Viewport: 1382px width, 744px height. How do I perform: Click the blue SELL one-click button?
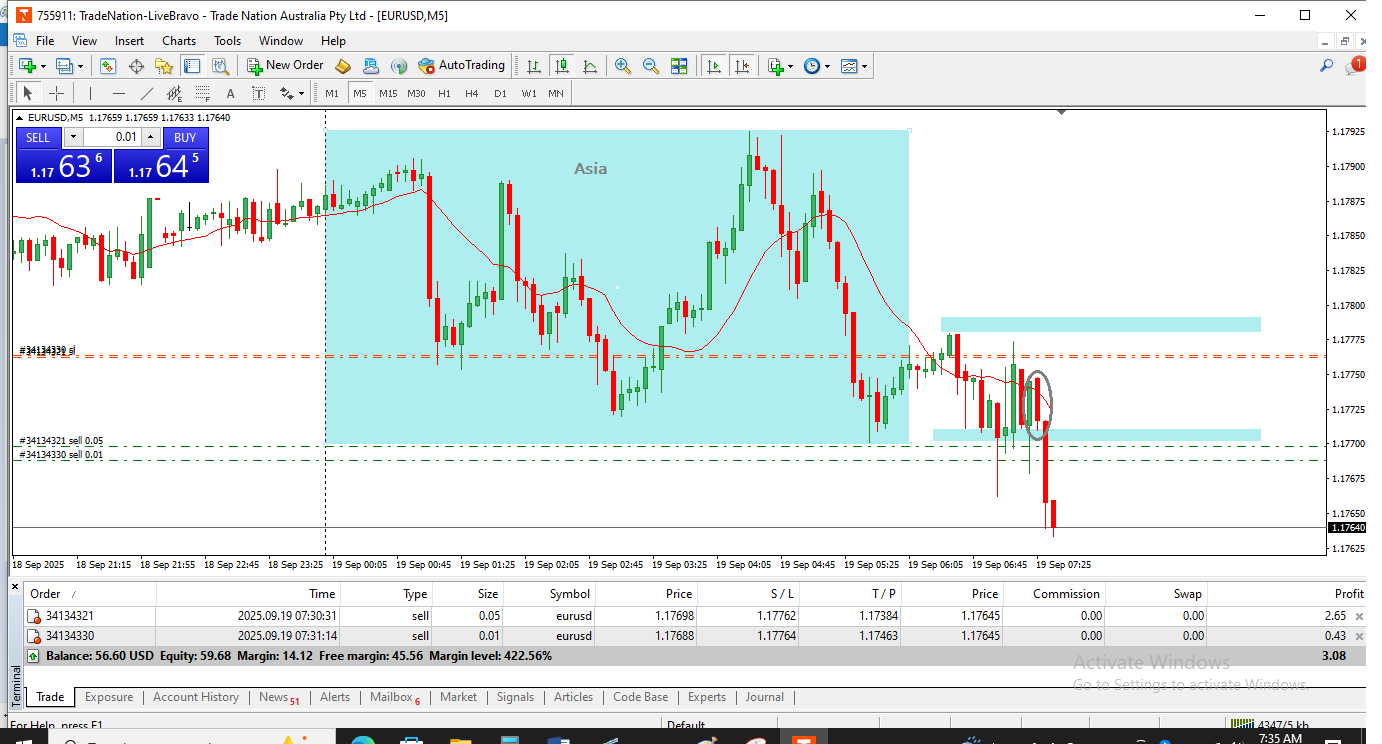point(38,138)
